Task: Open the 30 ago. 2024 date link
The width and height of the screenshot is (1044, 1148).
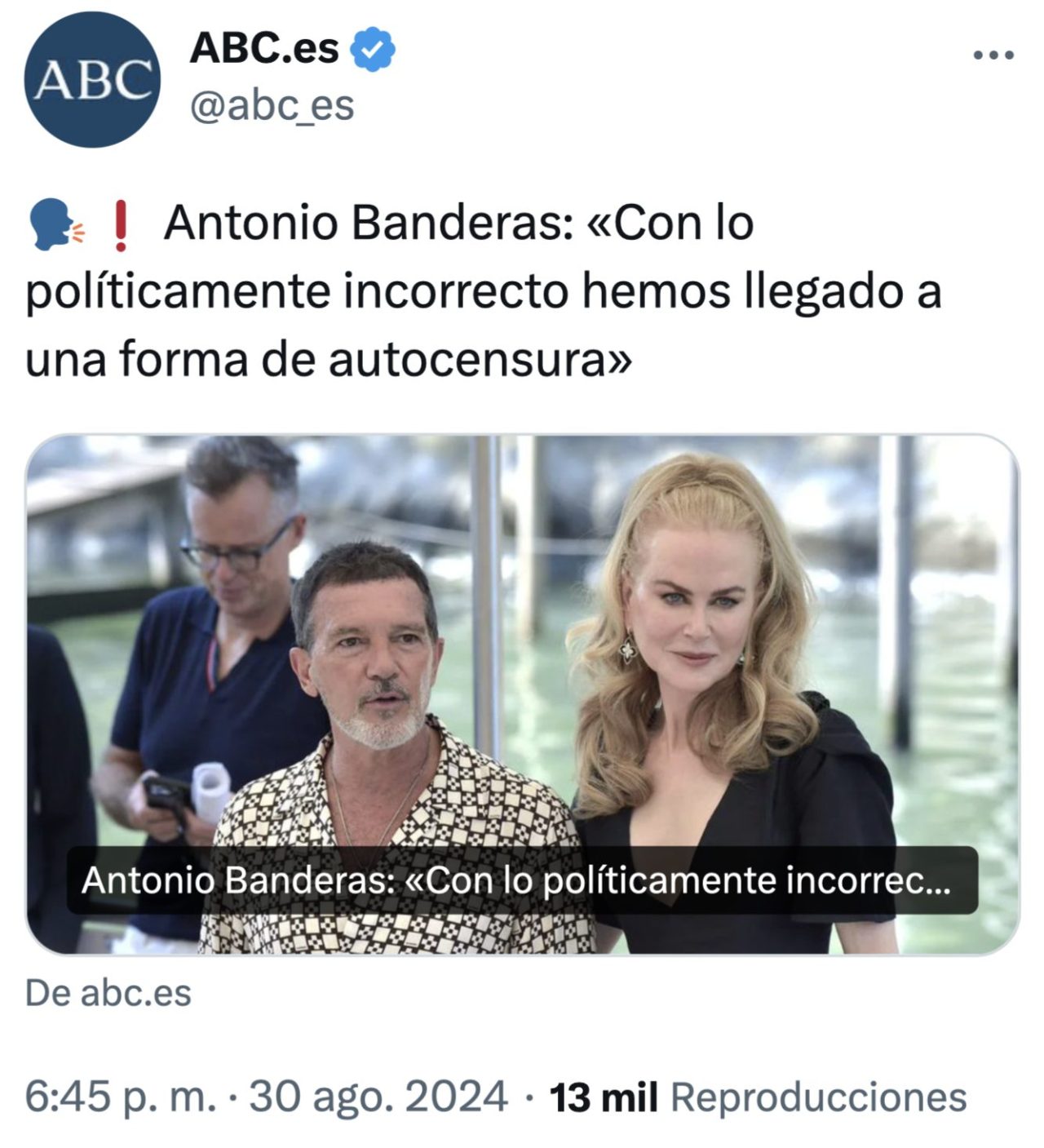Action: 378,1097
